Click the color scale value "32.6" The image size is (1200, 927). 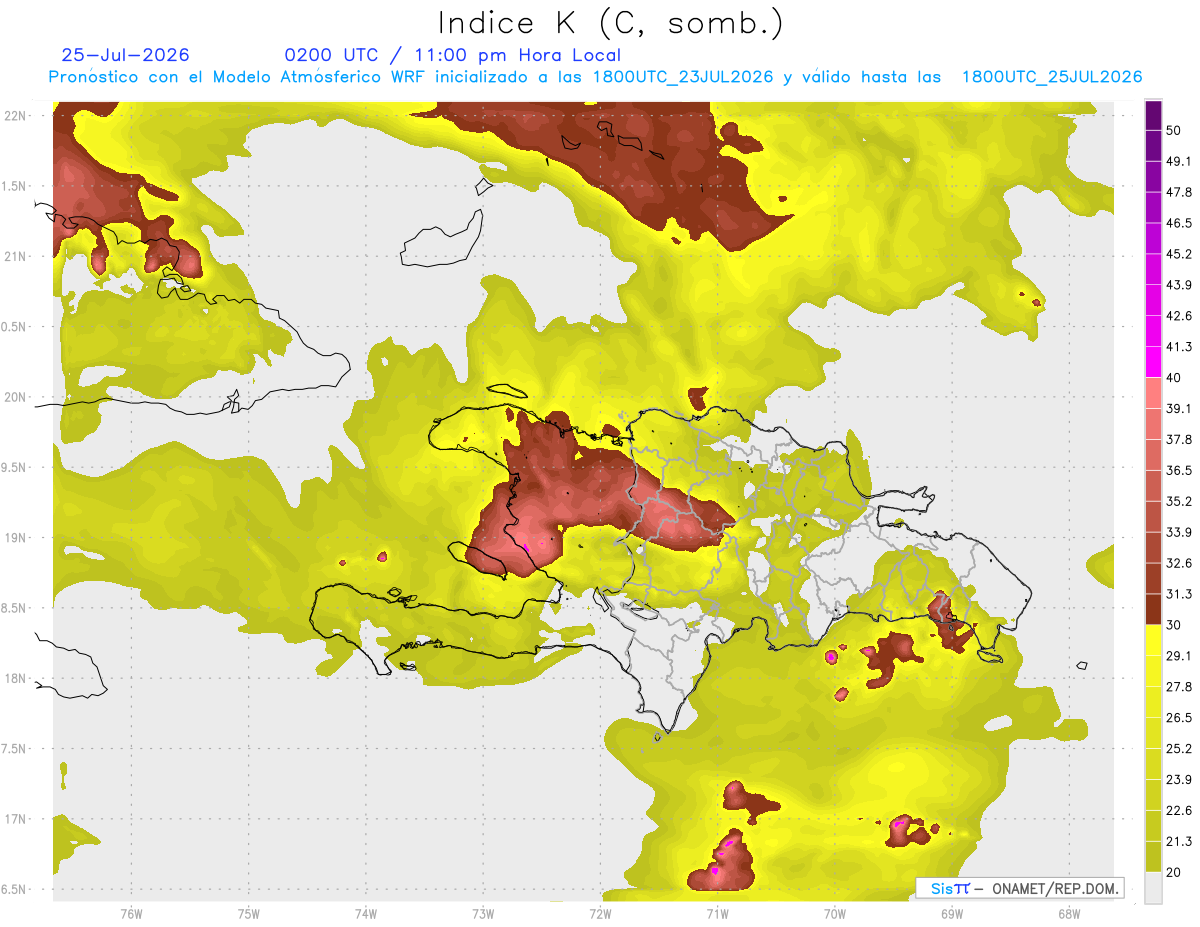(1179, 563)
